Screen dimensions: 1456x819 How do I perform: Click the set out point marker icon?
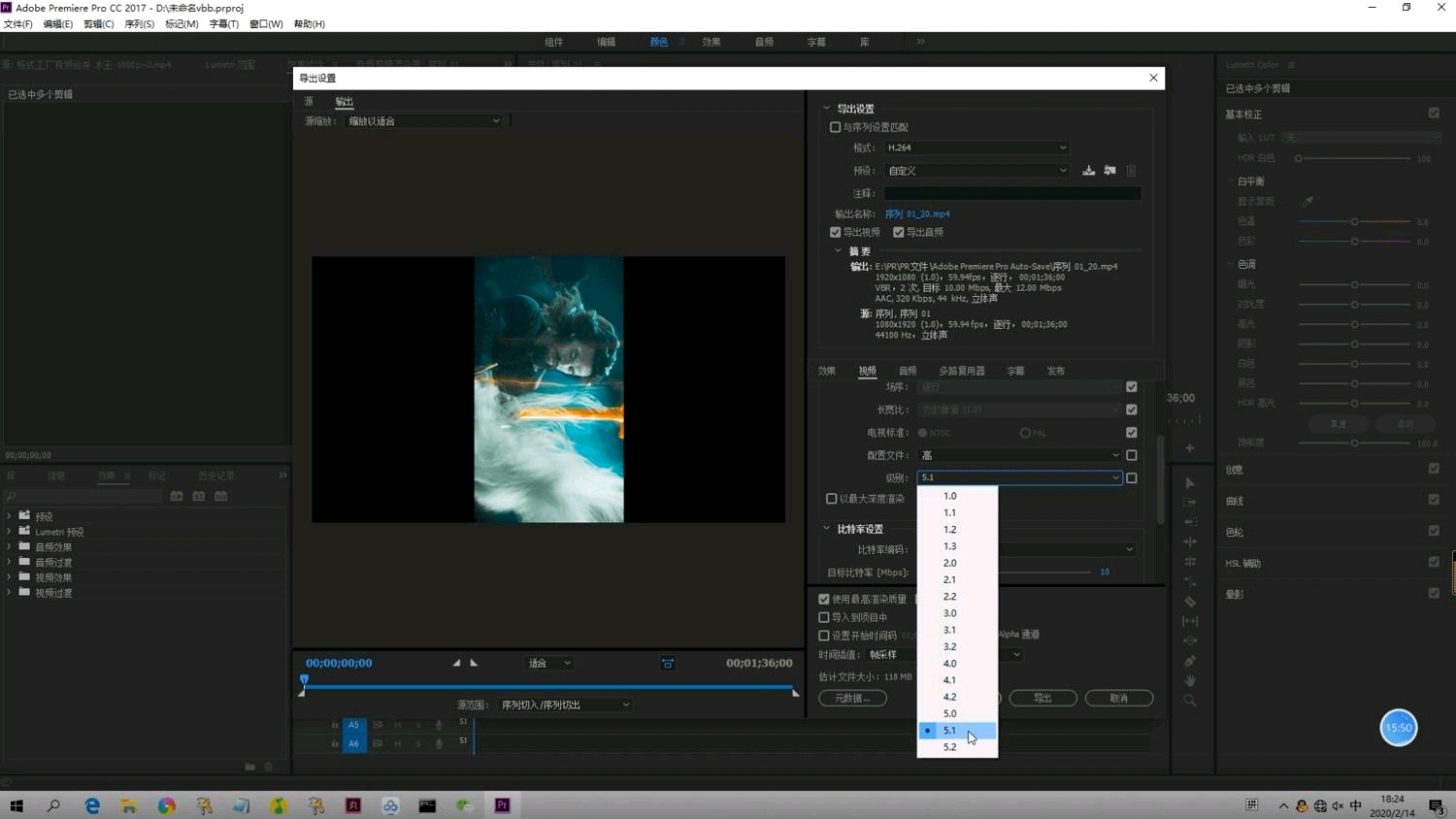[x=474, y=663]
